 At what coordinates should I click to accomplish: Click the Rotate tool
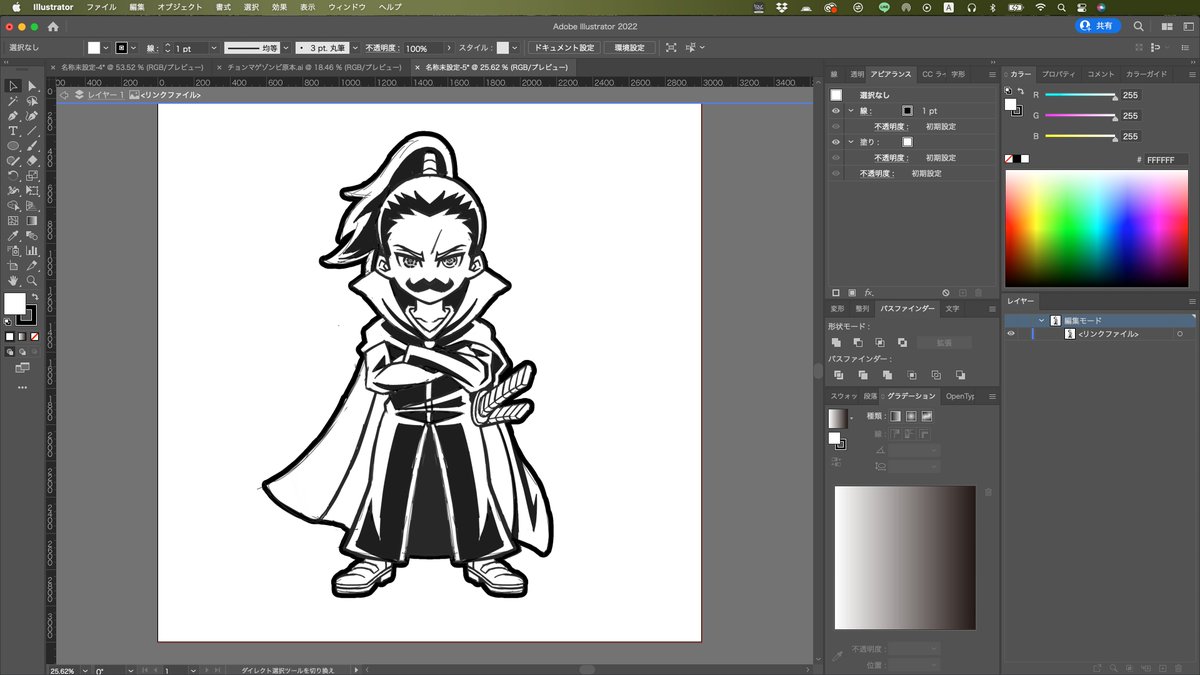pyautogui.click(x=13, y=176)
